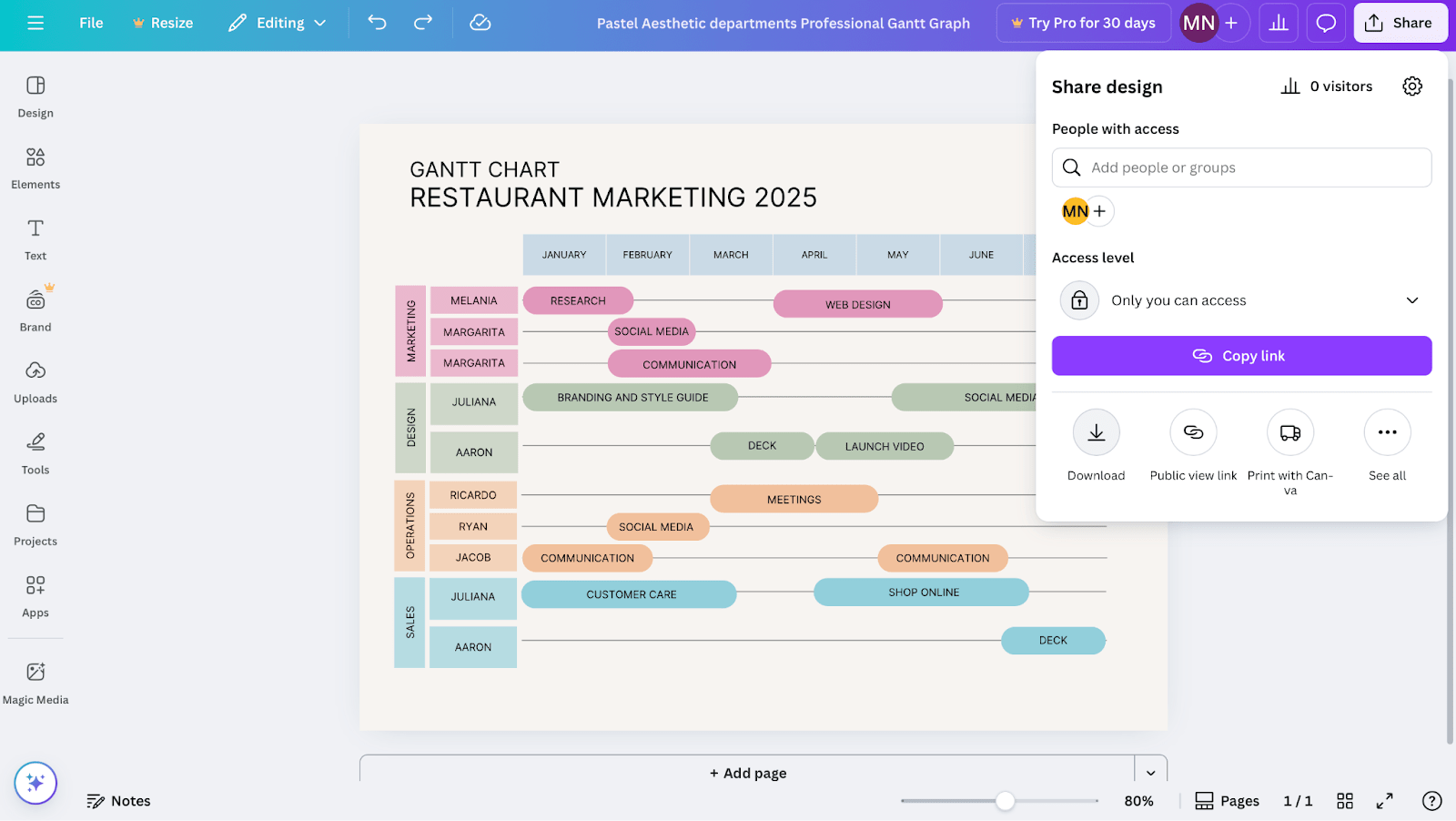Collapse the Add page bar chevron

tap(1150, 772)
